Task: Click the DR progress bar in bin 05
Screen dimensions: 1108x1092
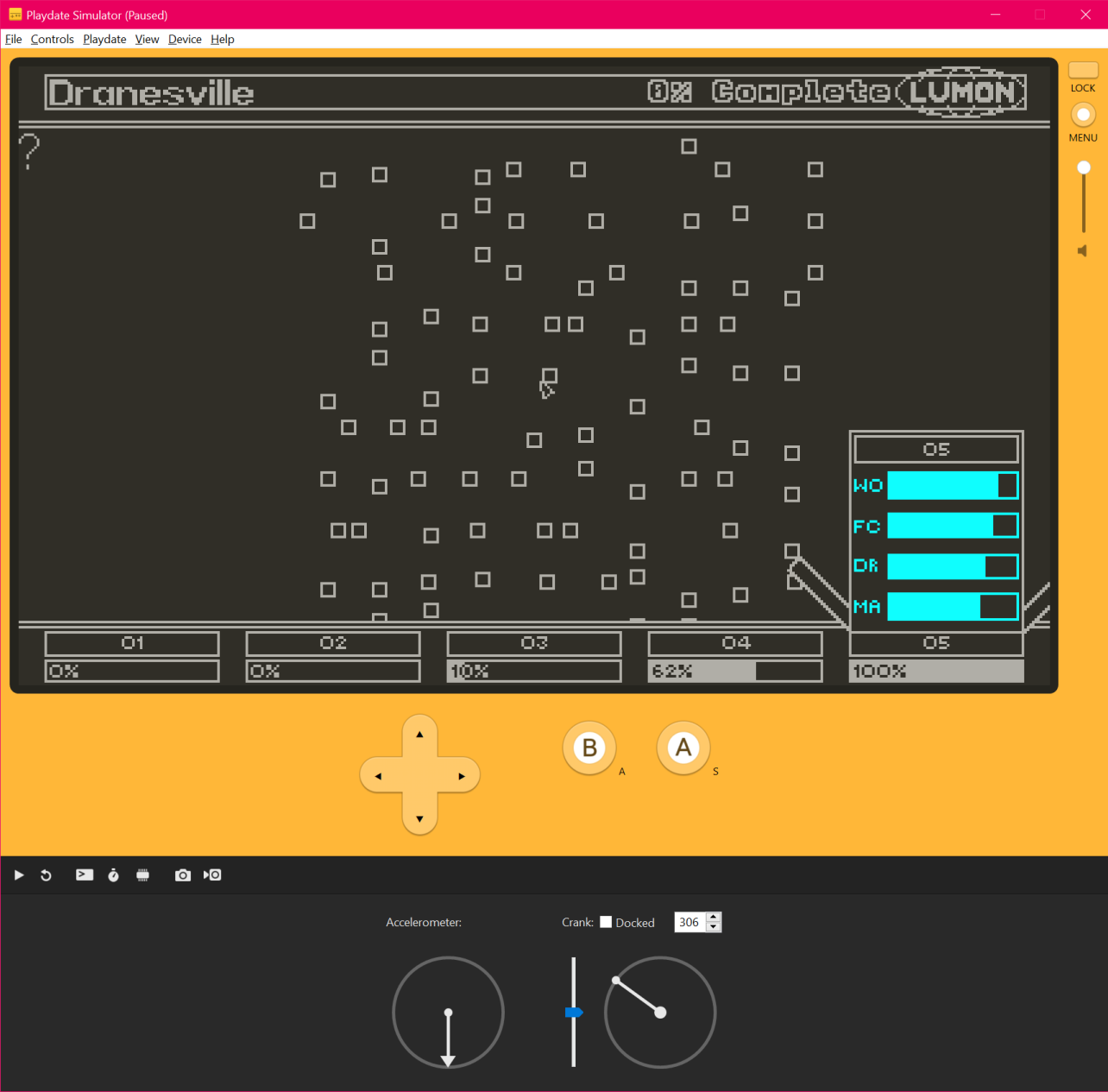Action: 953,566
